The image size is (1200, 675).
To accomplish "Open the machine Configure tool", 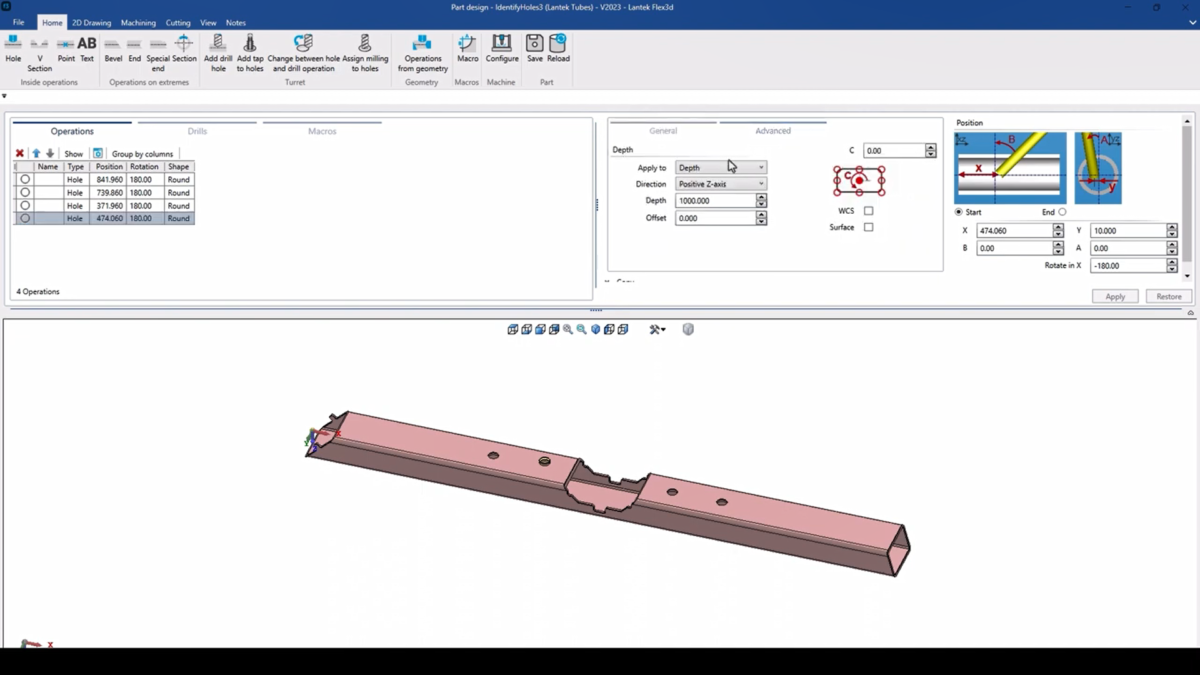I will 502,50.
